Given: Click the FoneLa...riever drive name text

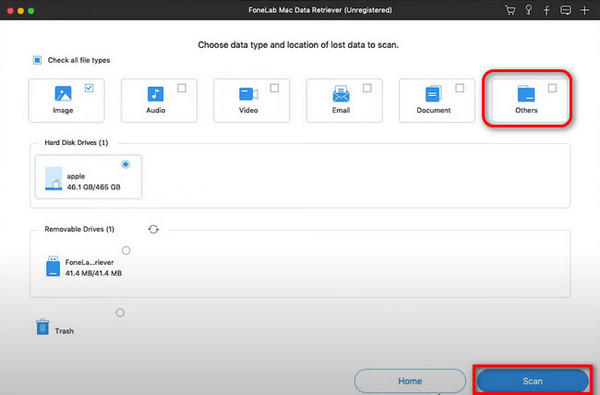Looking at the screenshot, I should click(x=90, y=263).
